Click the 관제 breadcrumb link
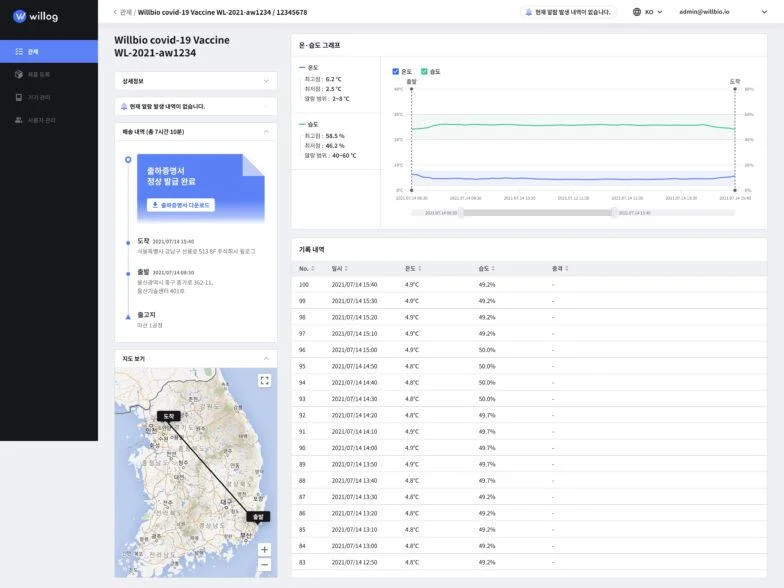This screenshot has height=588, width=784. pos(126,12)
